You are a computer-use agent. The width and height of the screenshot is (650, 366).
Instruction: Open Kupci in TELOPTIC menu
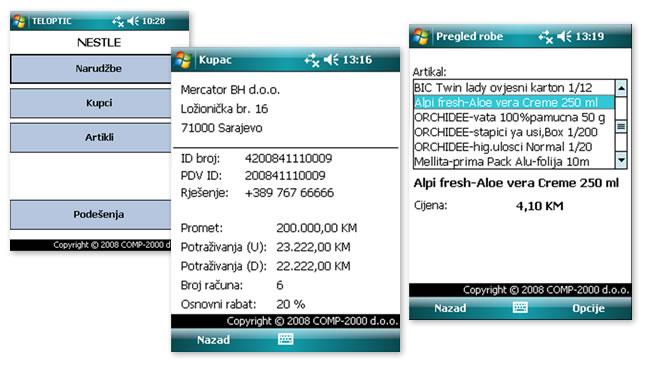coord(91,103)
